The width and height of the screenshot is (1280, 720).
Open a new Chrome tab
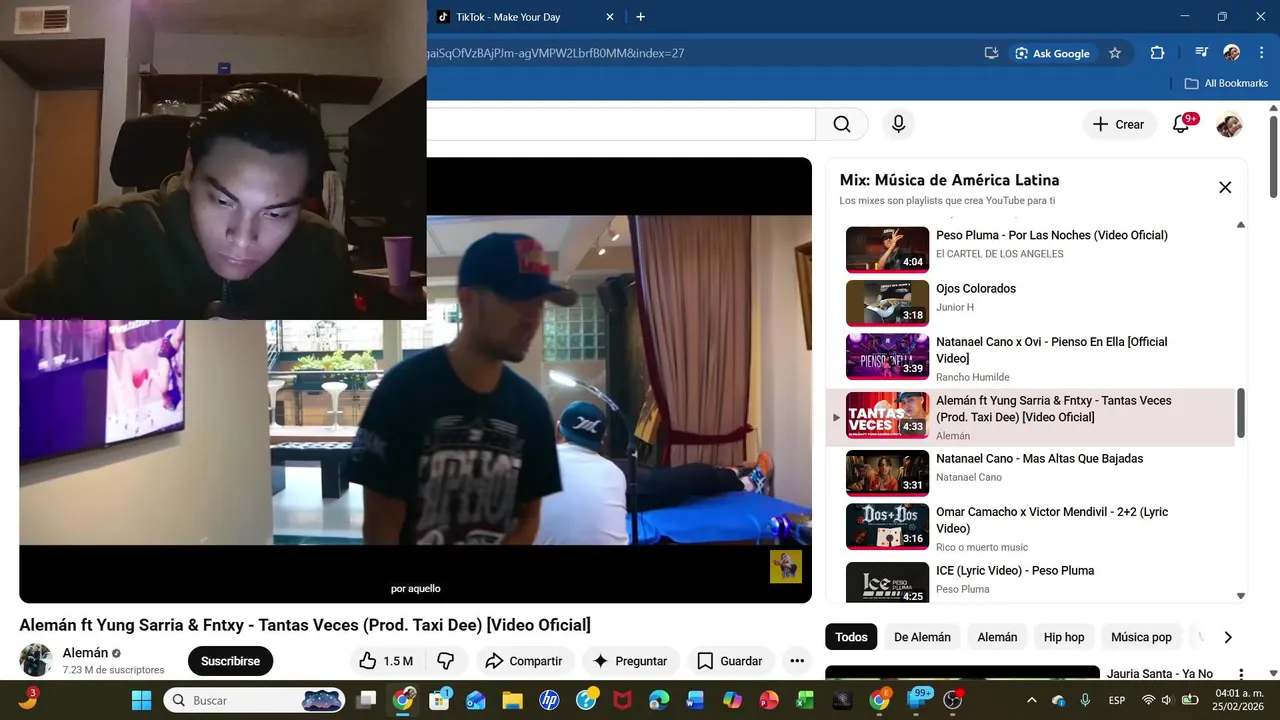pos(641,17)
